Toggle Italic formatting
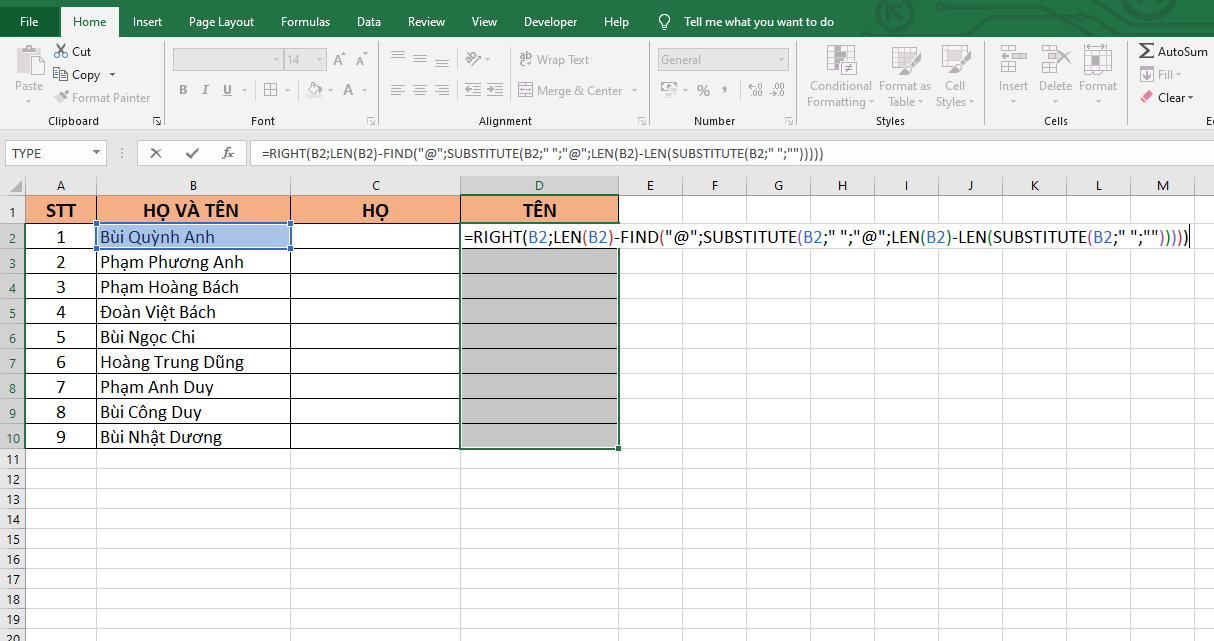The image size is (1214, 641). (206, 90)
